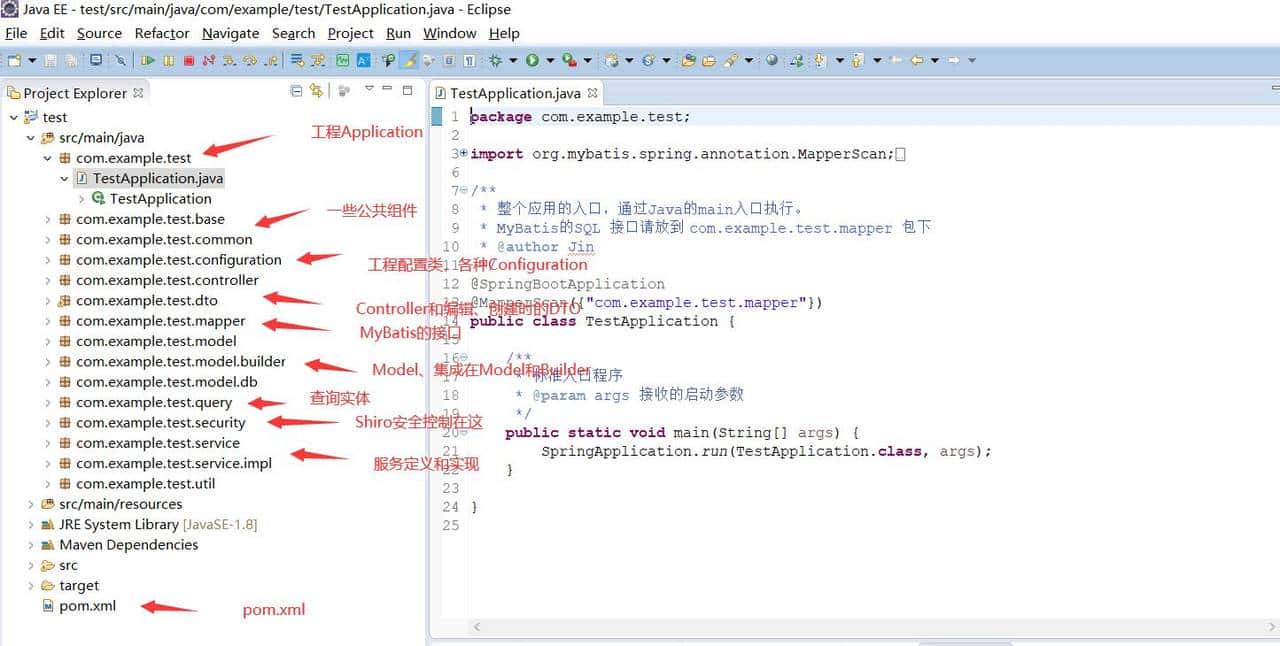Image resolution: width=1280 pixels, height=646 pixels.
Task: Open the Refactor menu
Action: click(160, 33)
